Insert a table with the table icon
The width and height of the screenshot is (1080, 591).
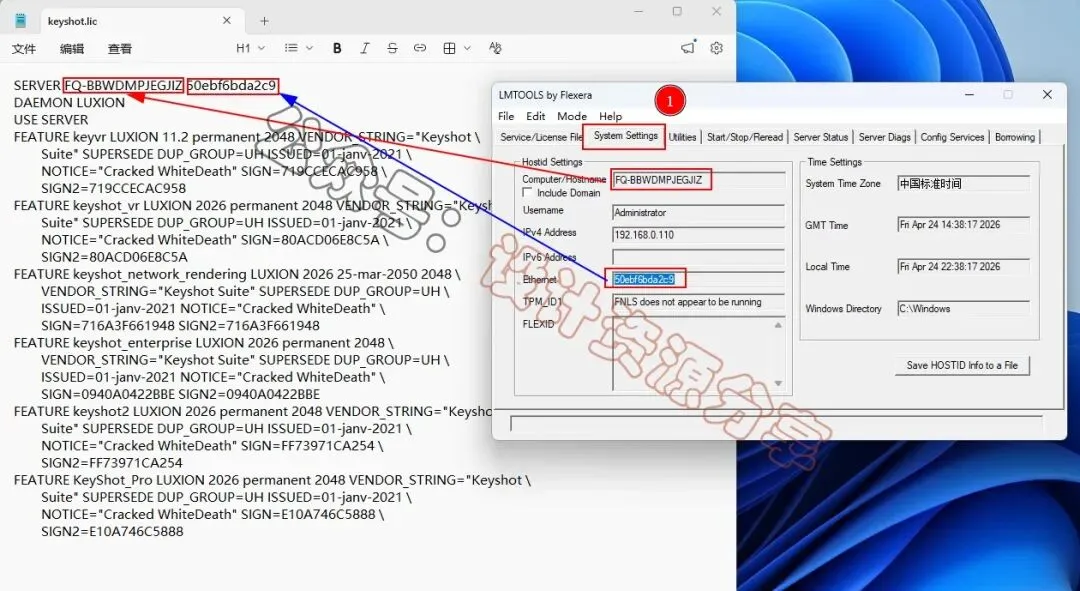pos(449,48)
